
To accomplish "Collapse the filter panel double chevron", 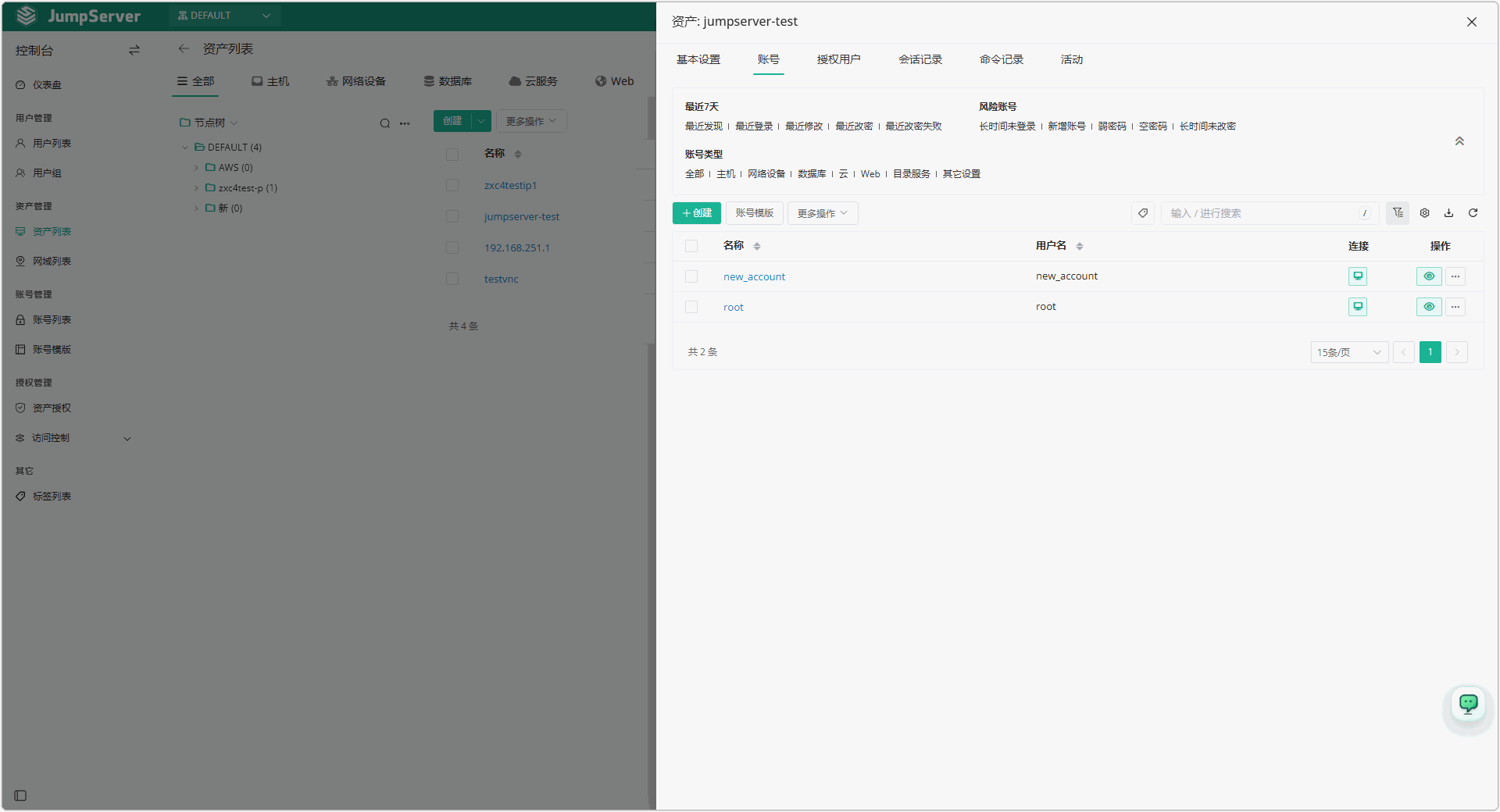I will coord(1459,141).
